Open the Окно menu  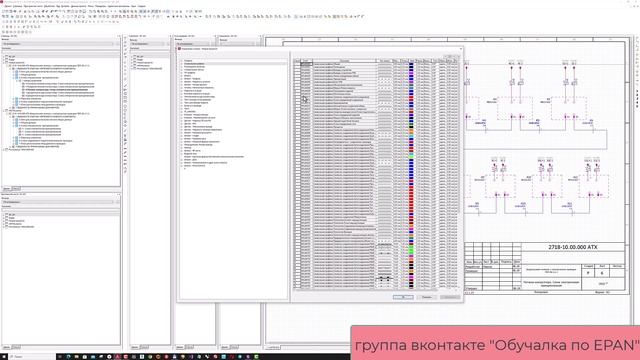[133, 7]
